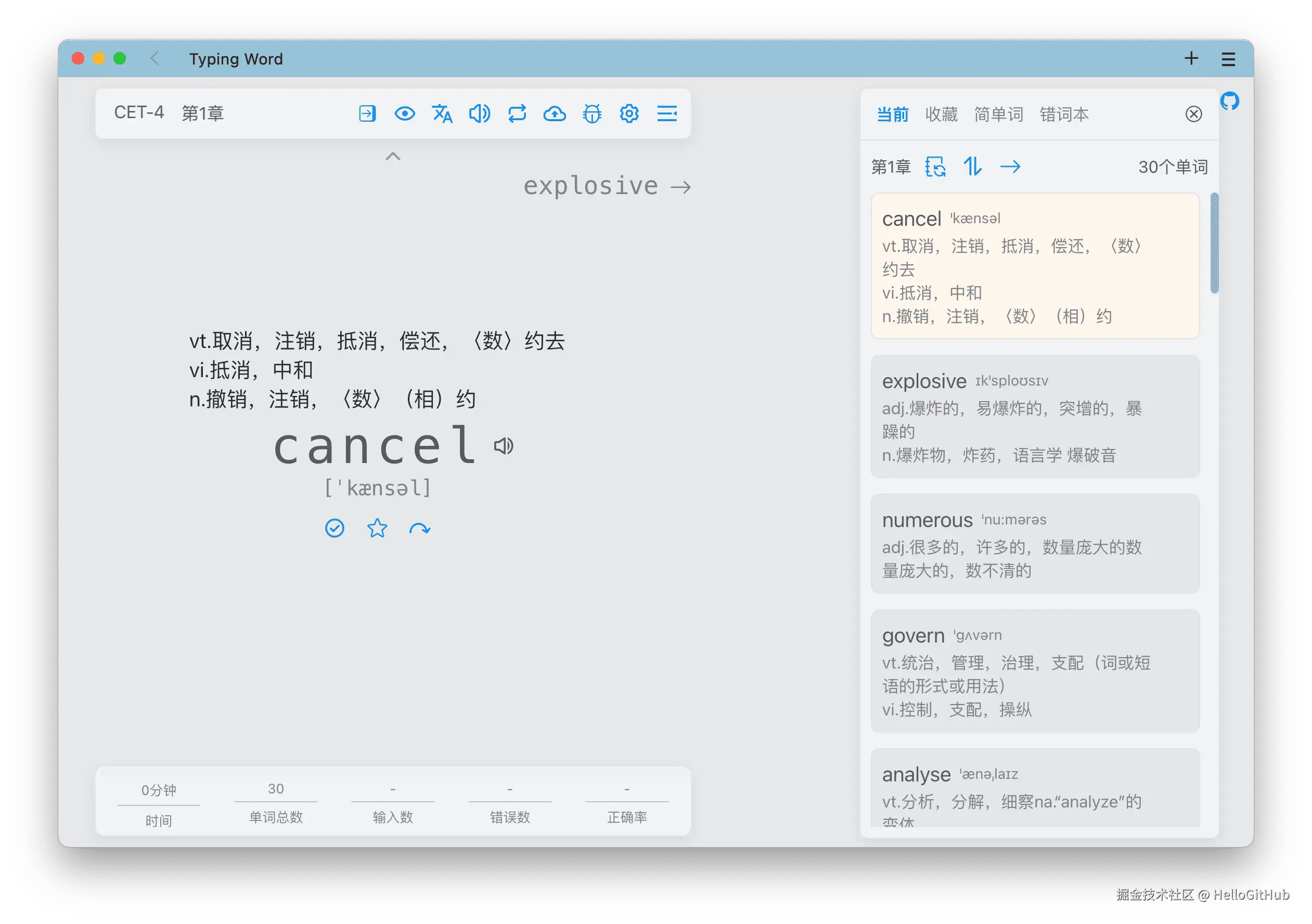The image size is (1312, 924).
Task: Switch to the 收藏 tab
Action: (x=941, y=114)
